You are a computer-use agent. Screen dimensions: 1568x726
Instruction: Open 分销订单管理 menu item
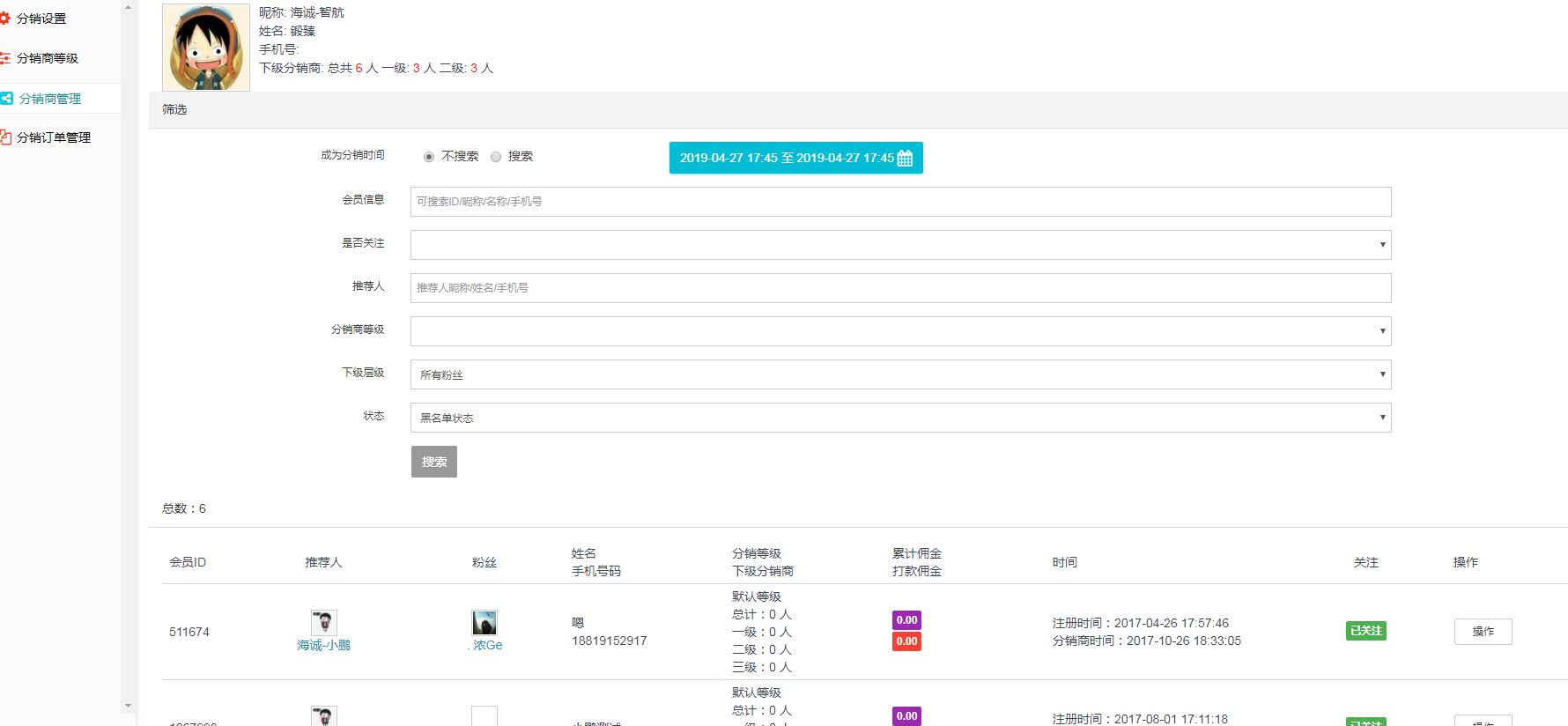[x=54, y=137]
